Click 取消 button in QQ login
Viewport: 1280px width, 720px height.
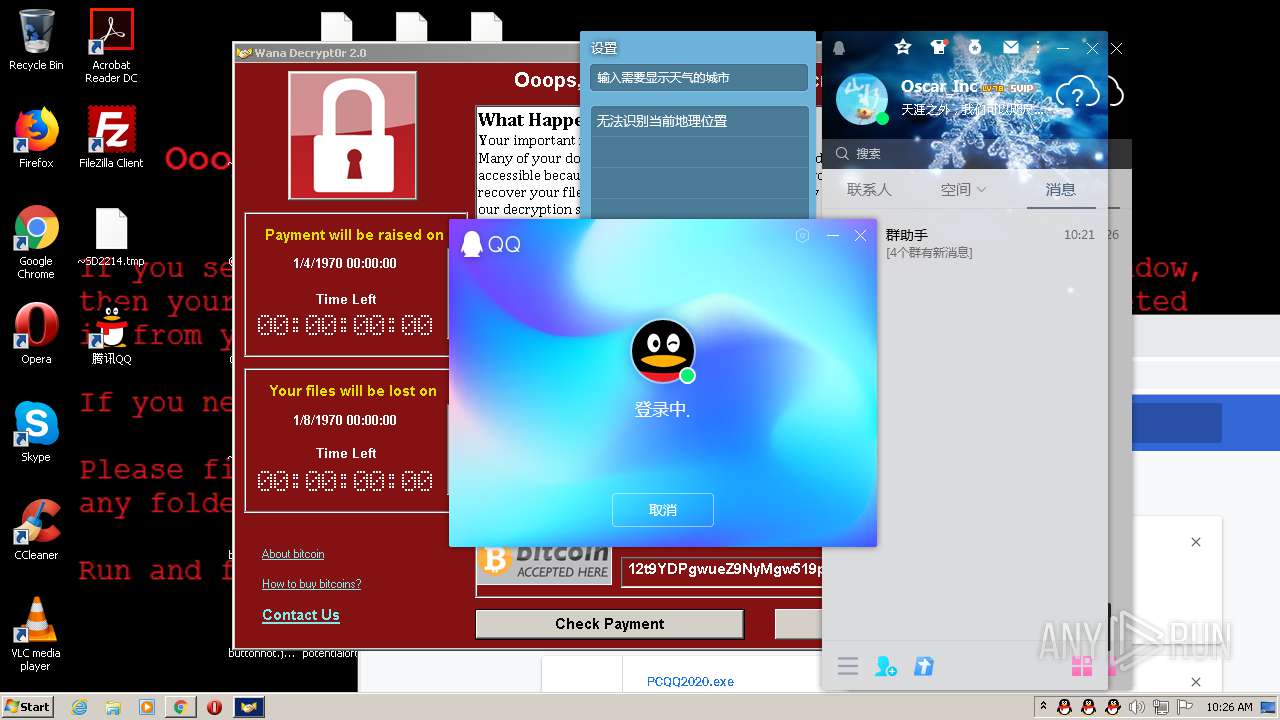(663, 510)
